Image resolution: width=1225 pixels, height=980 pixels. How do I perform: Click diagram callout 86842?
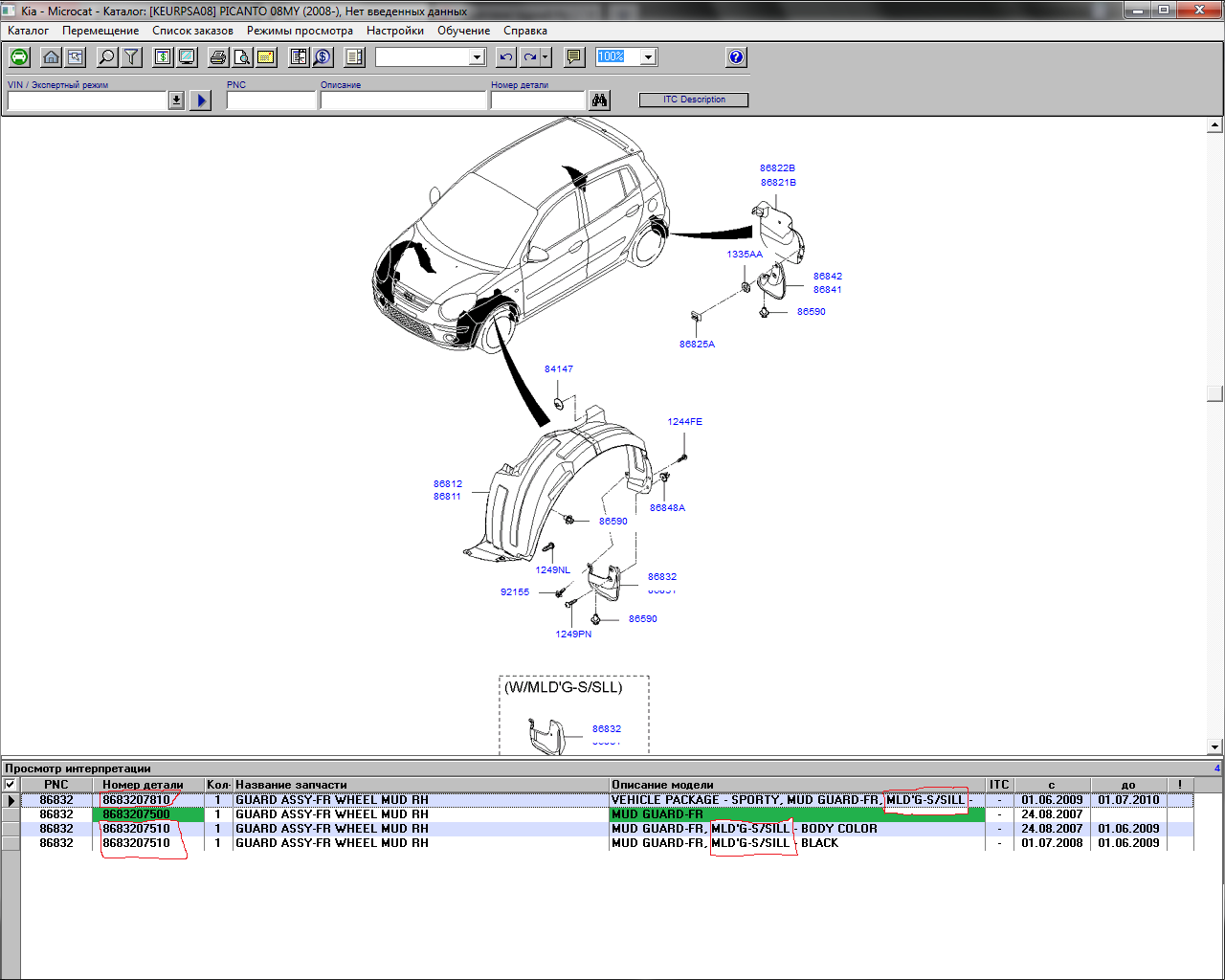[828, 277]
